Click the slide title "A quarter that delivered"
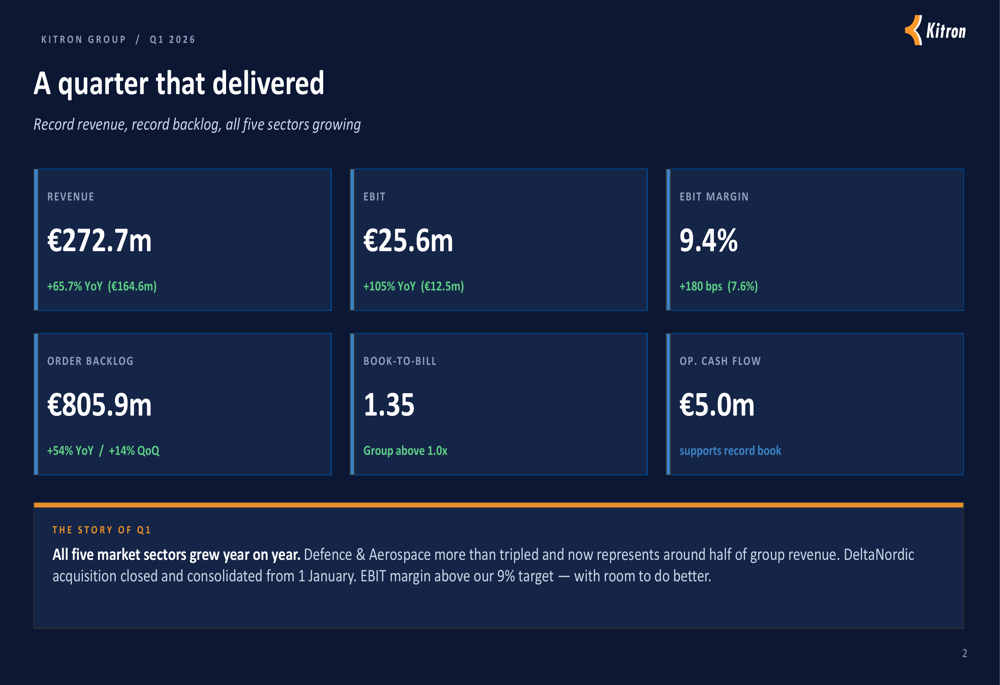Viewport: 1000px width, 685px height. click(179, 83)
